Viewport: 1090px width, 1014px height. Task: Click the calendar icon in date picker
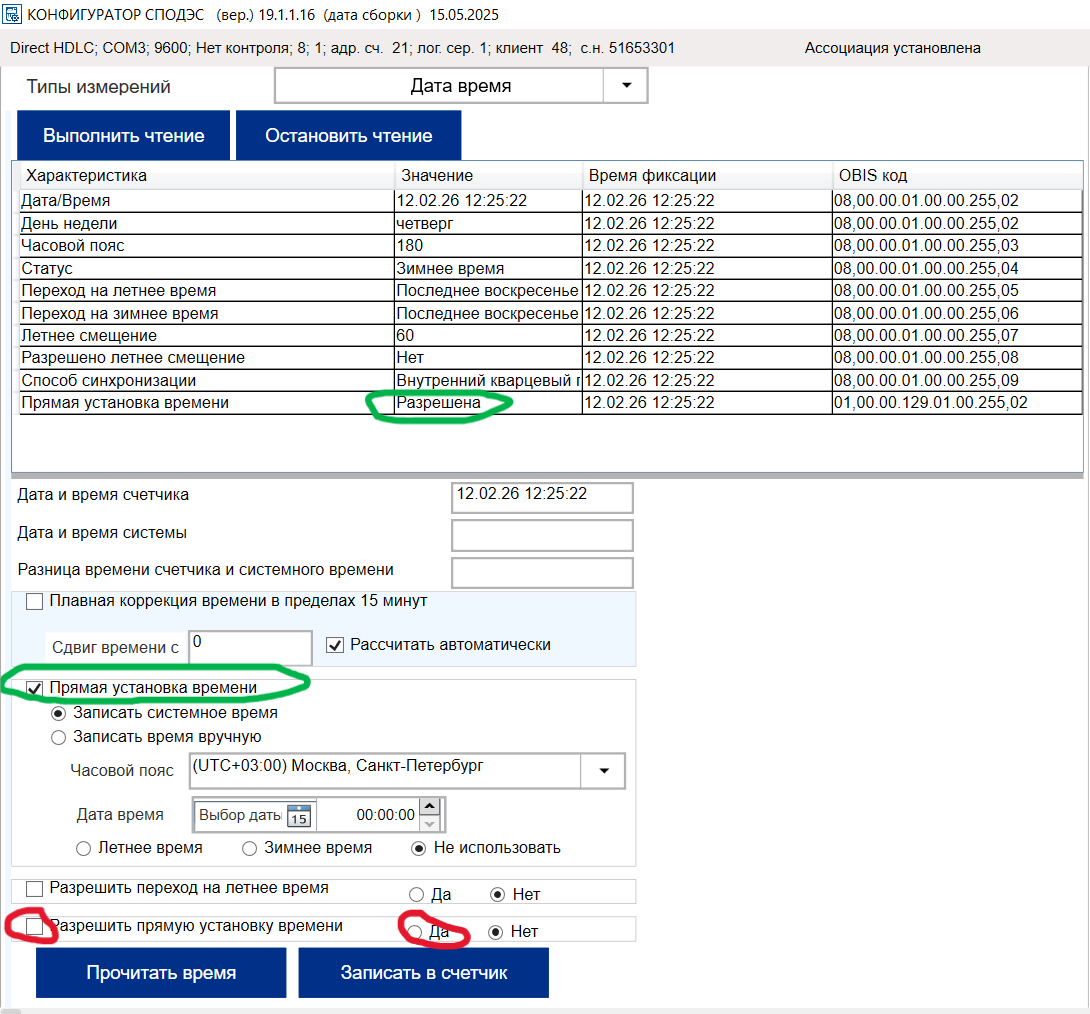click(x=299, y=816)
